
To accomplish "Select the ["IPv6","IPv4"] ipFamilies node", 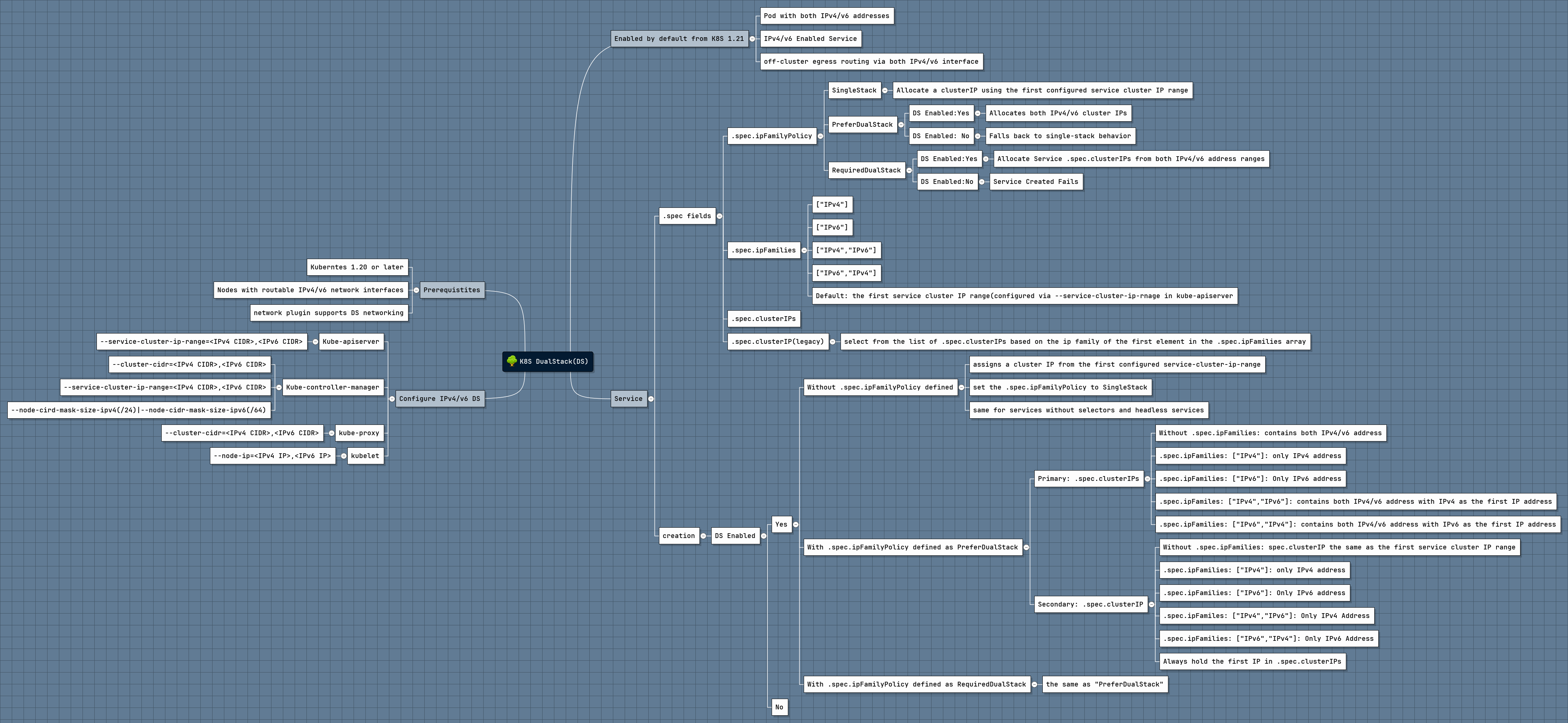I will 846,273.
